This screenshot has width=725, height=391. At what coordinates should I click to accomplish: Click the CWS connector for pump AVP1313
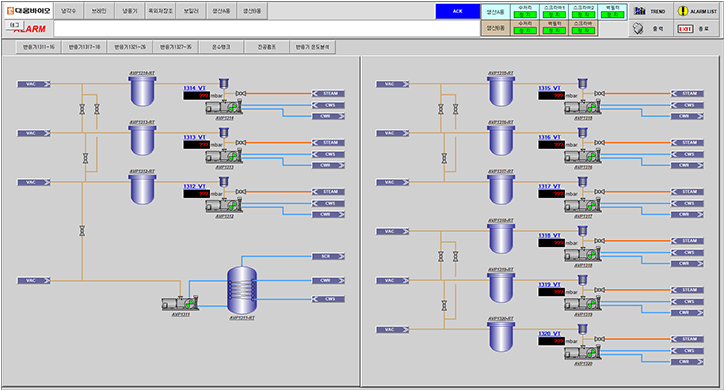(328, 154)
